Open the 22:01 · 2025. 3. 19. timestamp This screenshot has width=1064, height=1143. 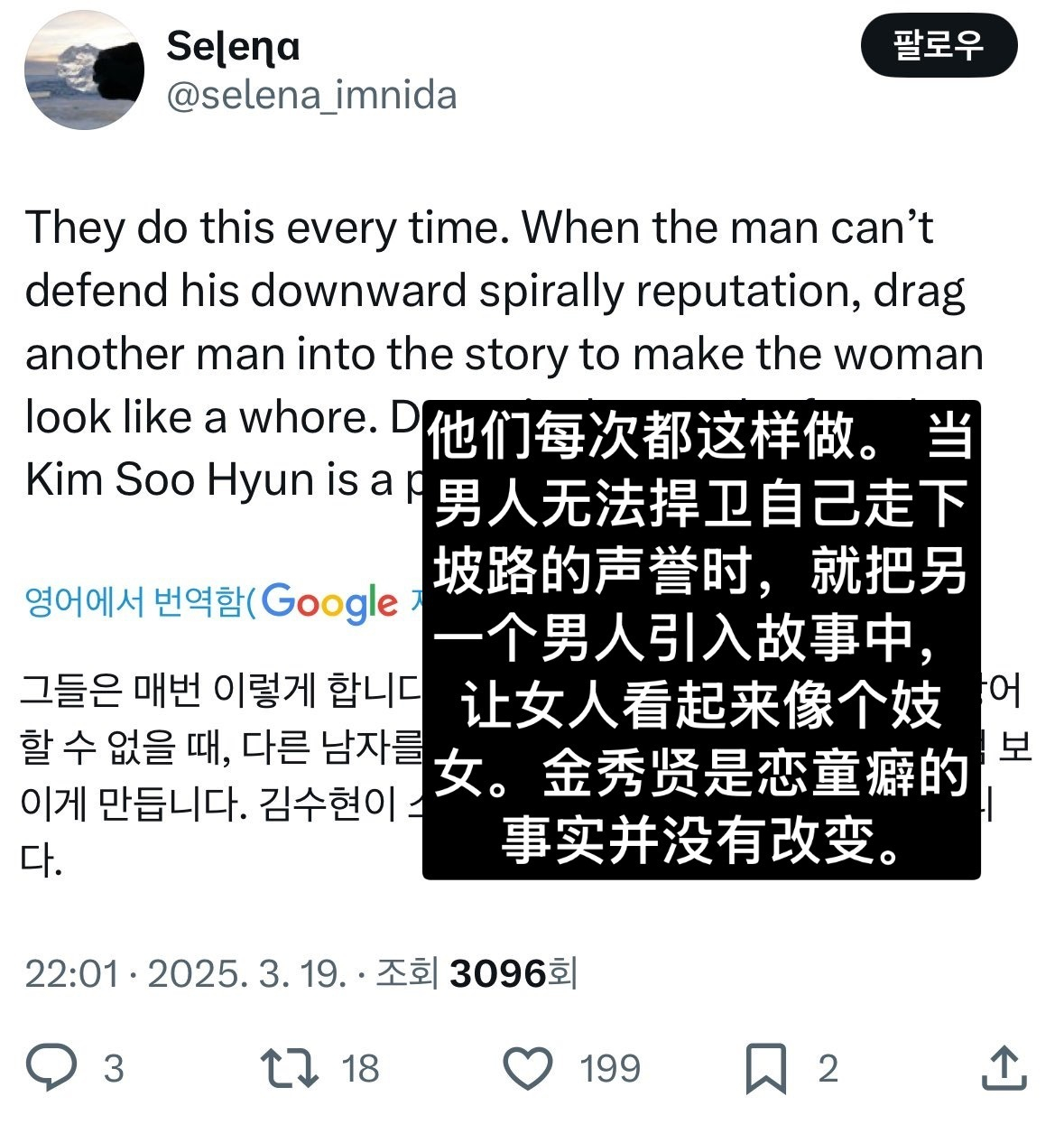tap(185, 973)
